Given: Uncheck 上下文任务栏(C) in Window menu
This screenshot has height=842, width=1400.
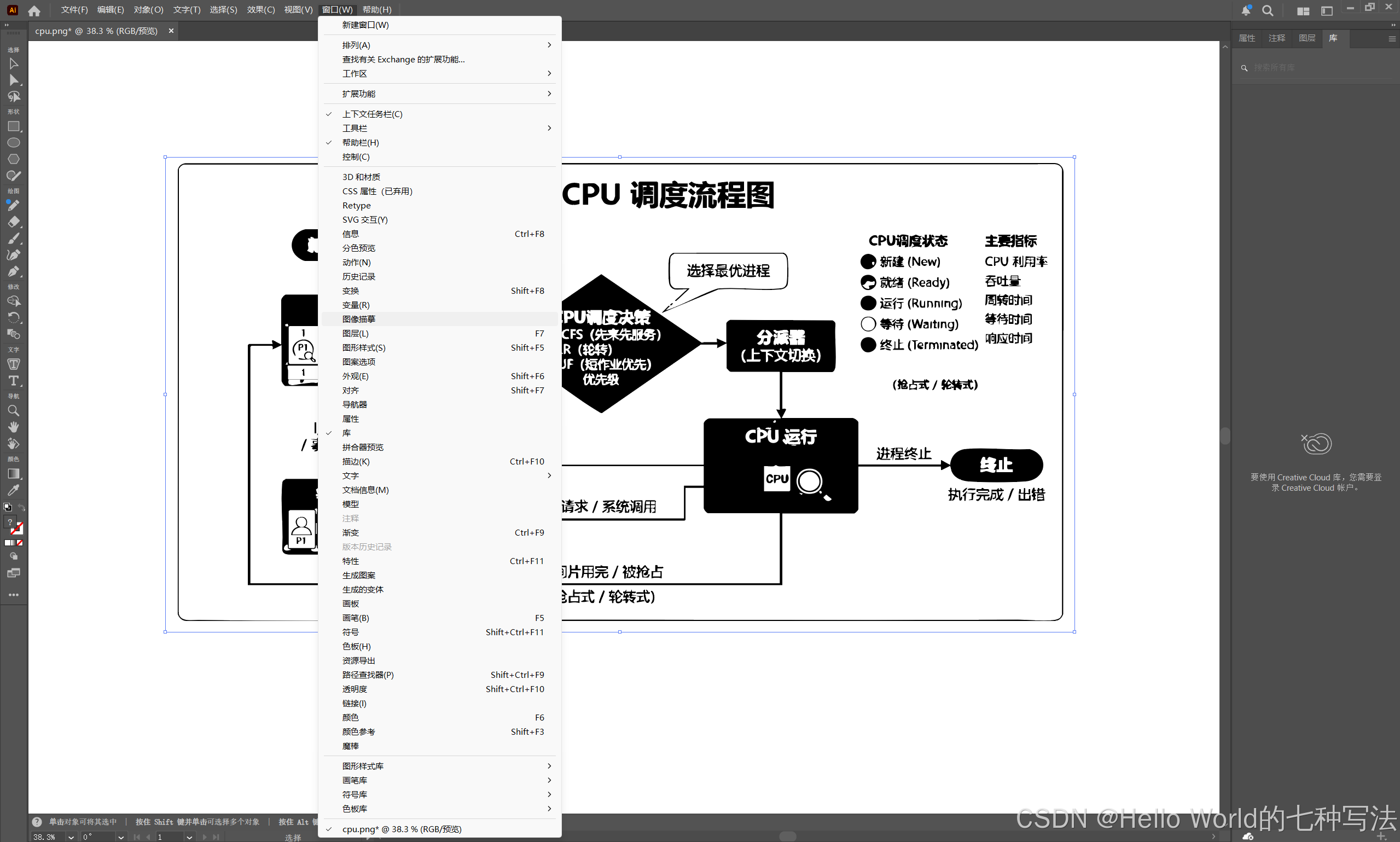Looking at the screenshot, I should click(372, 114).
